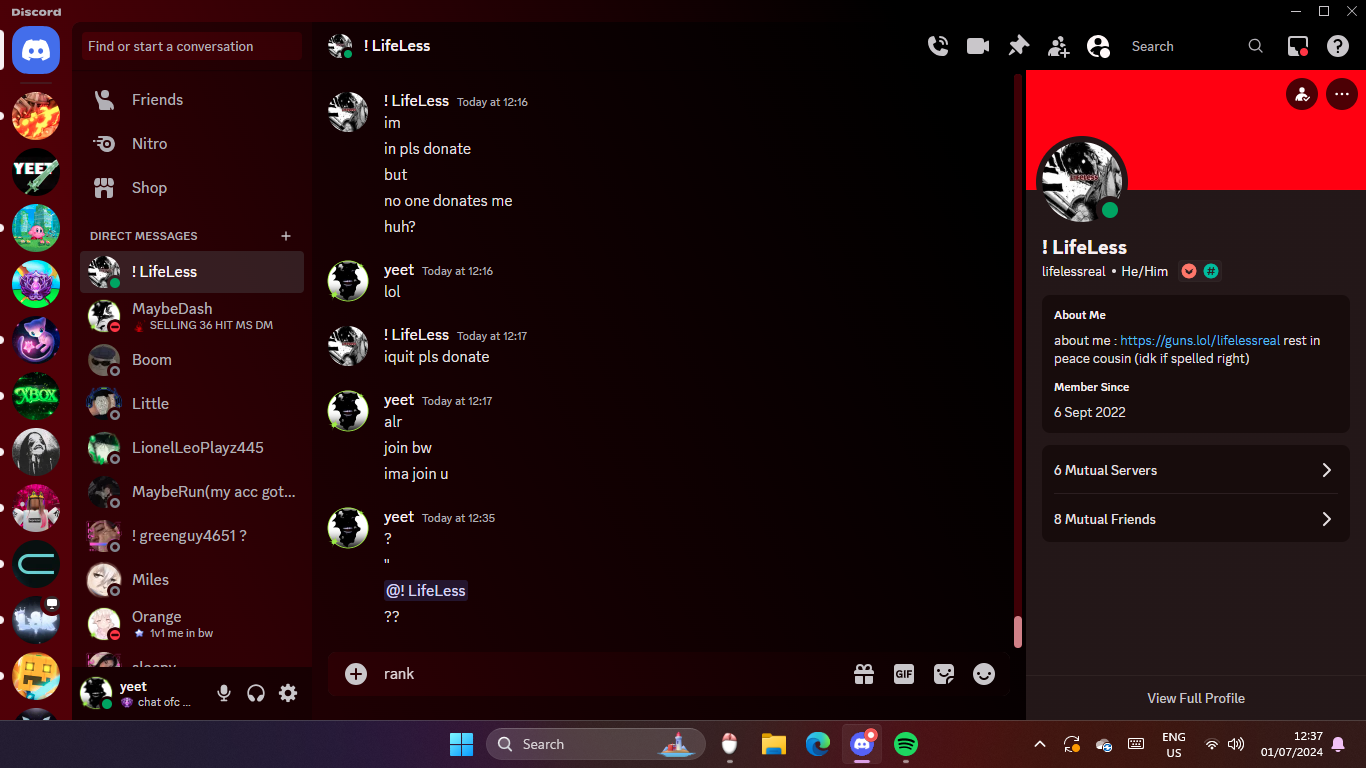Image resolution: width=1366 pixels, height=768 pixels.
Task: Click Find or start a conversation box
Action: tap(192, 46)
